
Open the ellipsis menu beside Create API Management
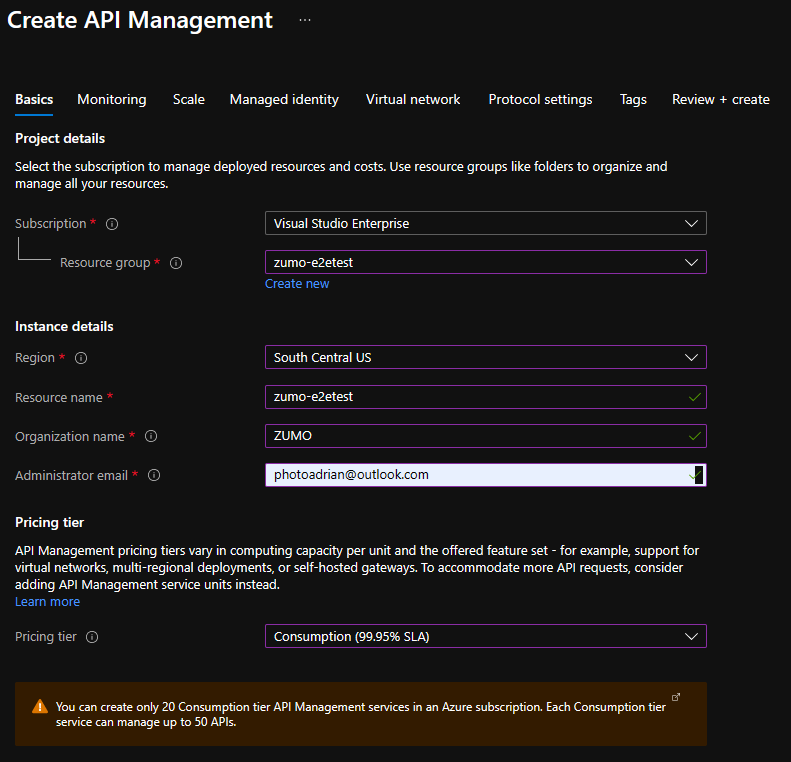click(x=305, y=20)
